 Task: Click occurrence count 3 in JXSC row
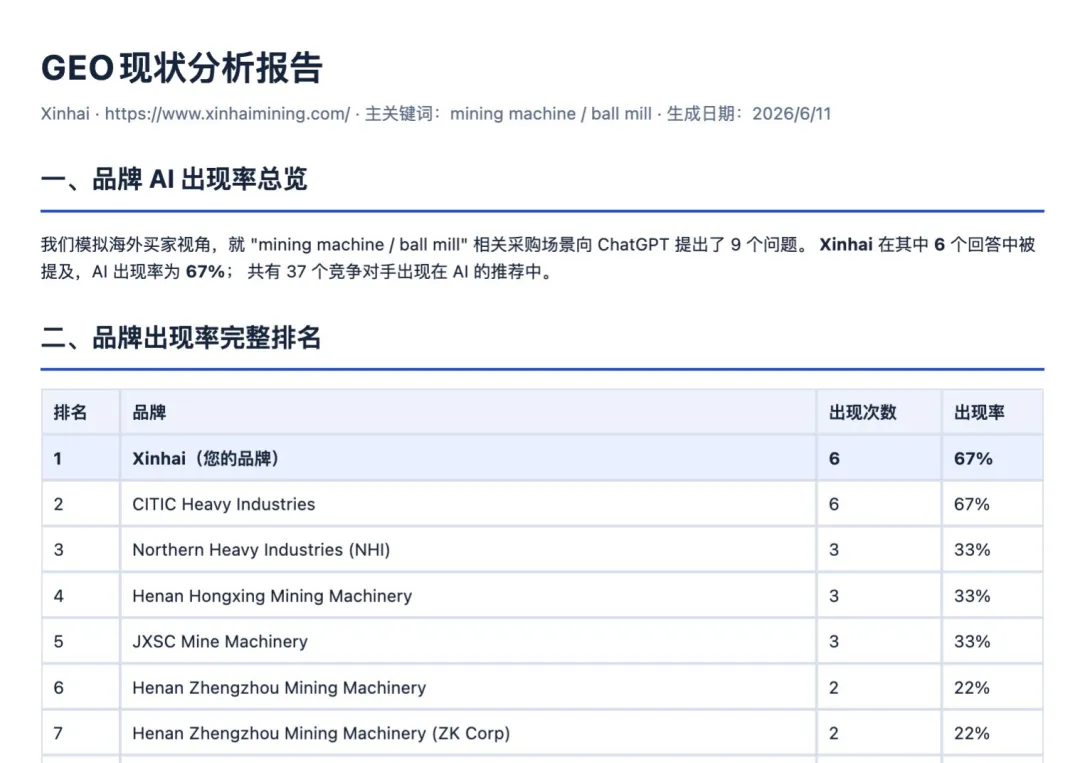tap(834, 641)
